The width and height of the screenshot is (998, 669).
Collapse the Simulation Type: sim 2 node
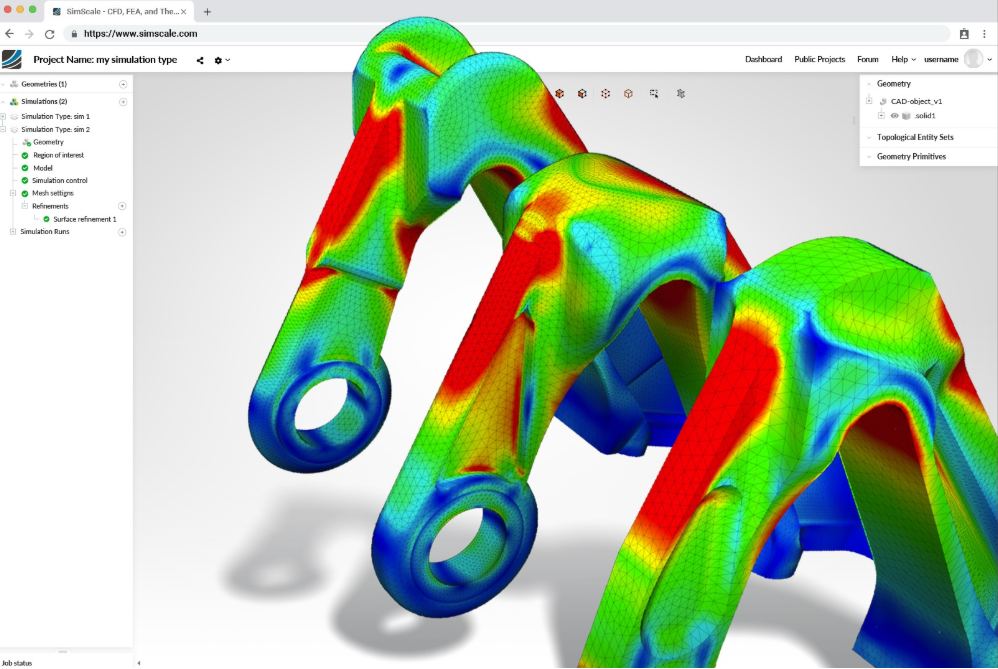coord(4,130)
